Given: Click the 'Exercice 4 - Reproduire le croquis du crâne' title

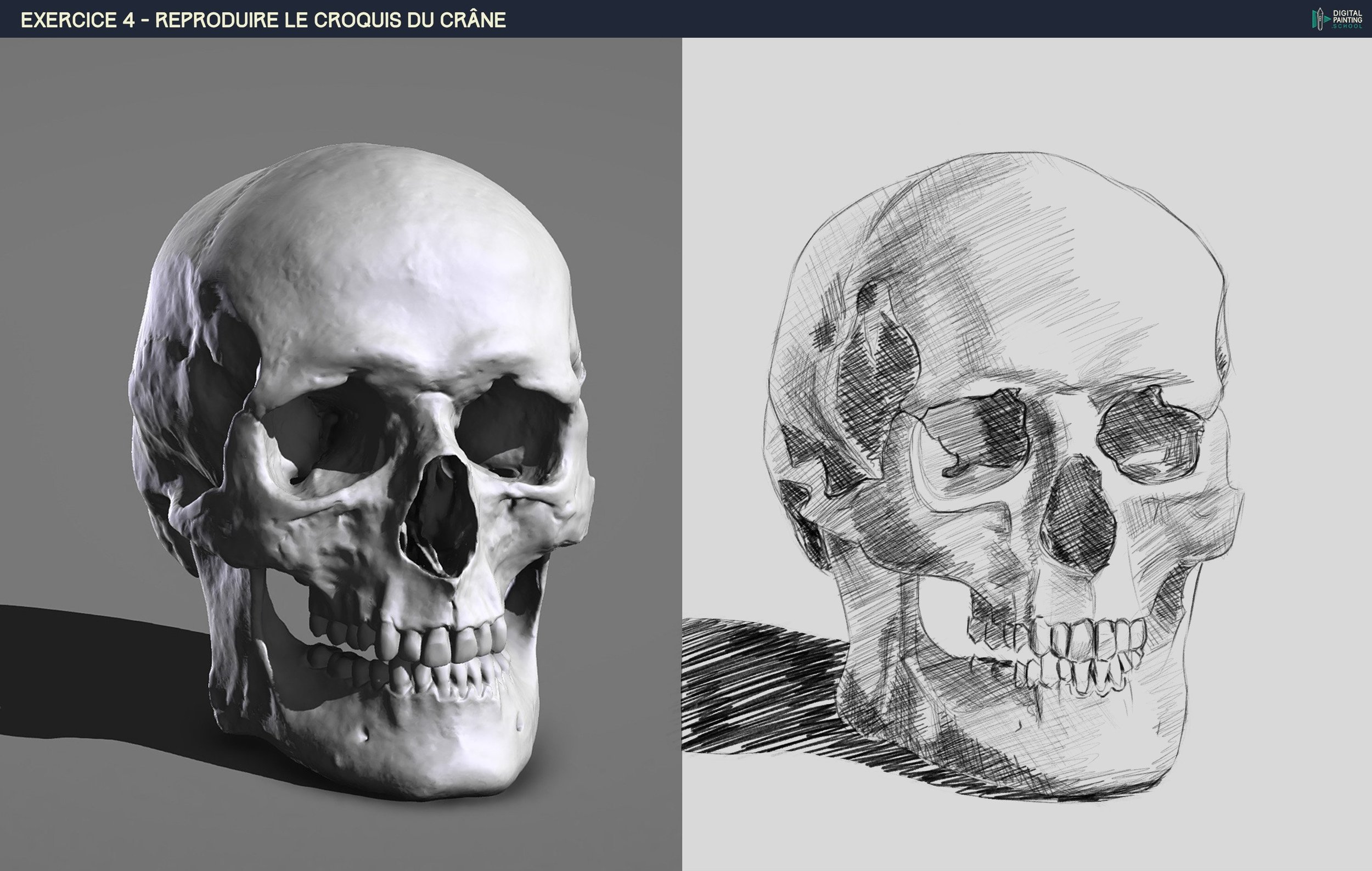Looking at the screenshot, I should [263, 20].
